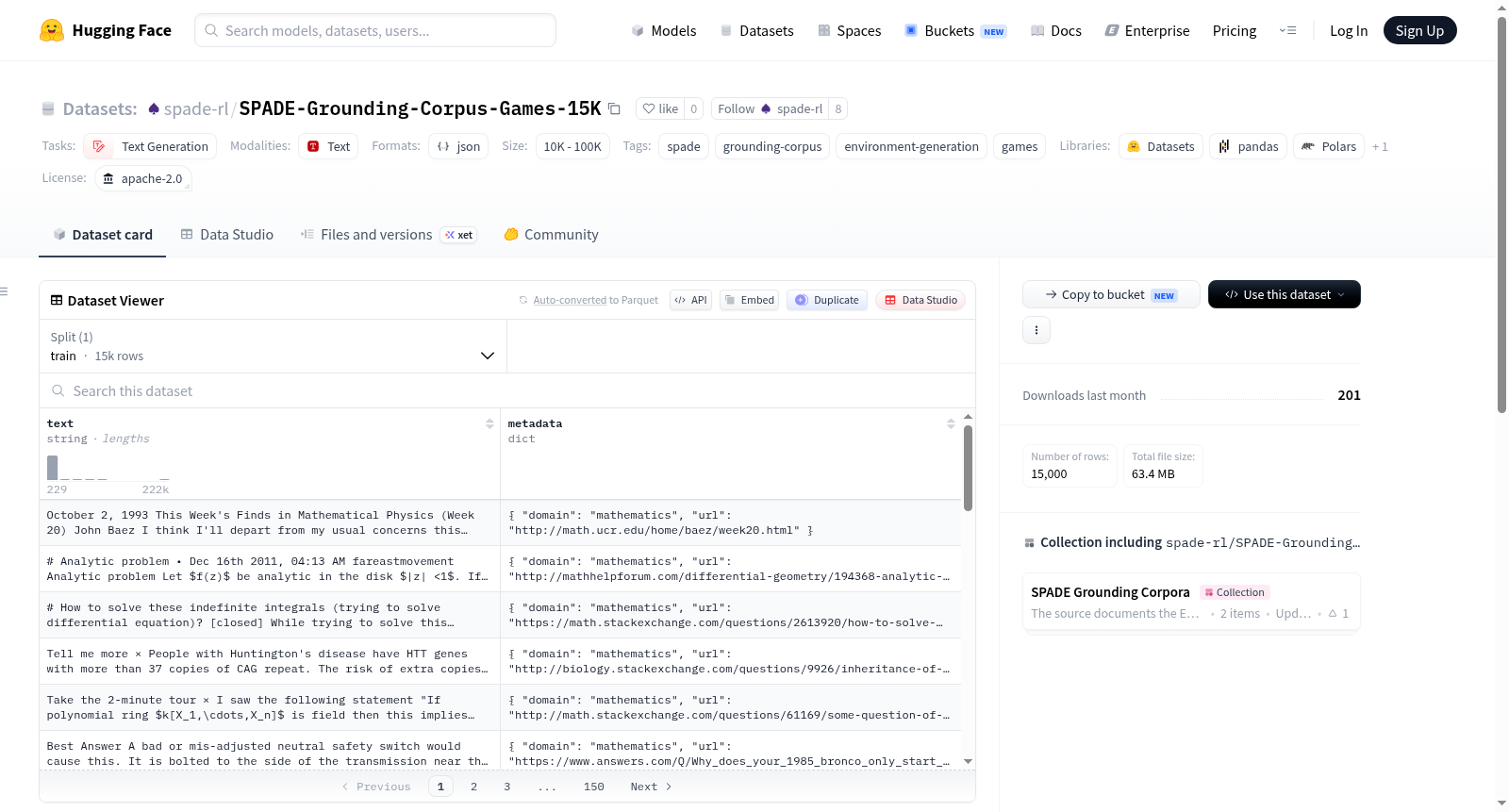
Task: Click the Log In link
Action: click(x=1349, y=30)
